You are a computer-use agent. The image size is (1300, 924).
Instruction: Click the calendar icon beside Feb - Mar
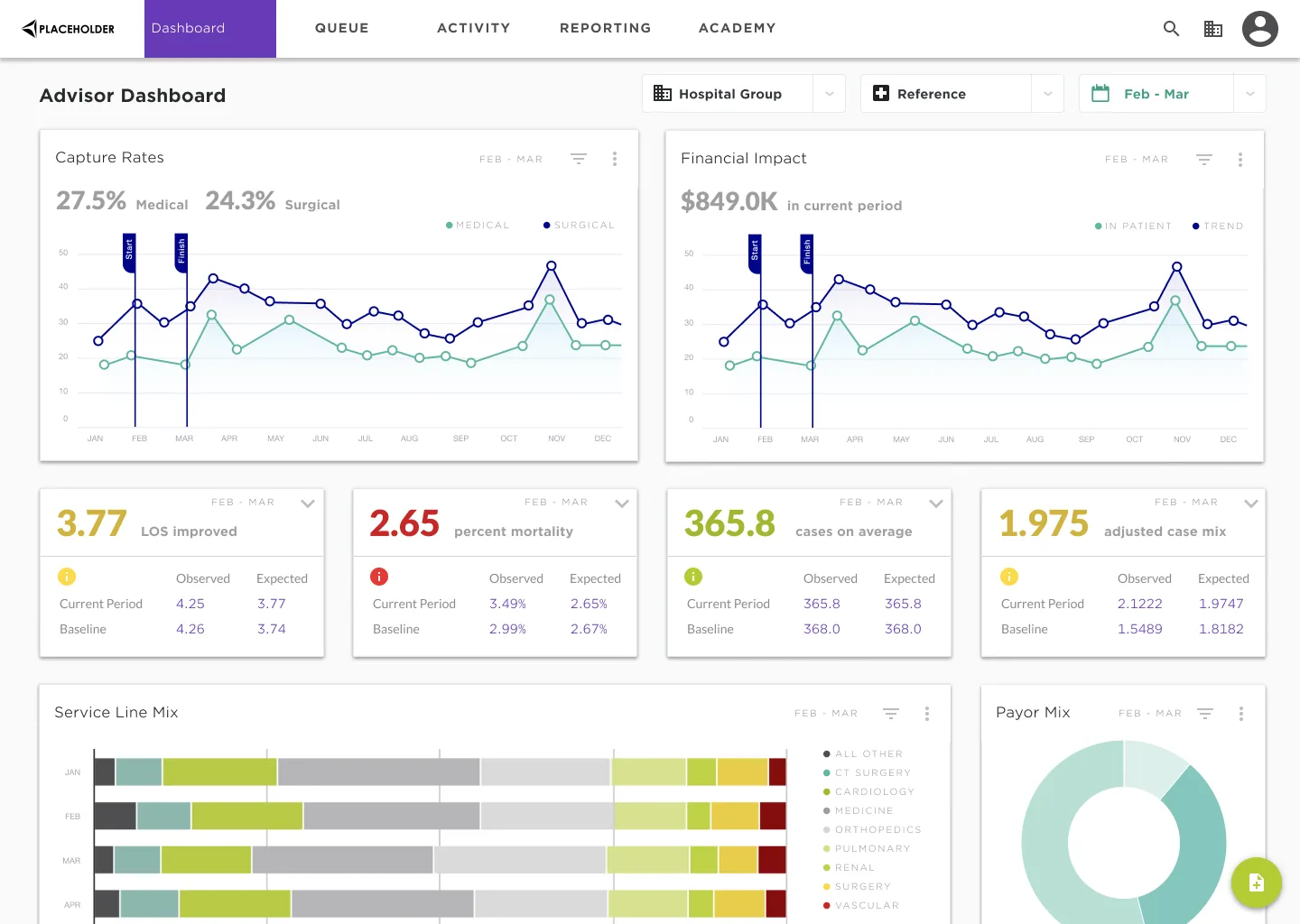pyautogui.click(x=1100, y=93)
